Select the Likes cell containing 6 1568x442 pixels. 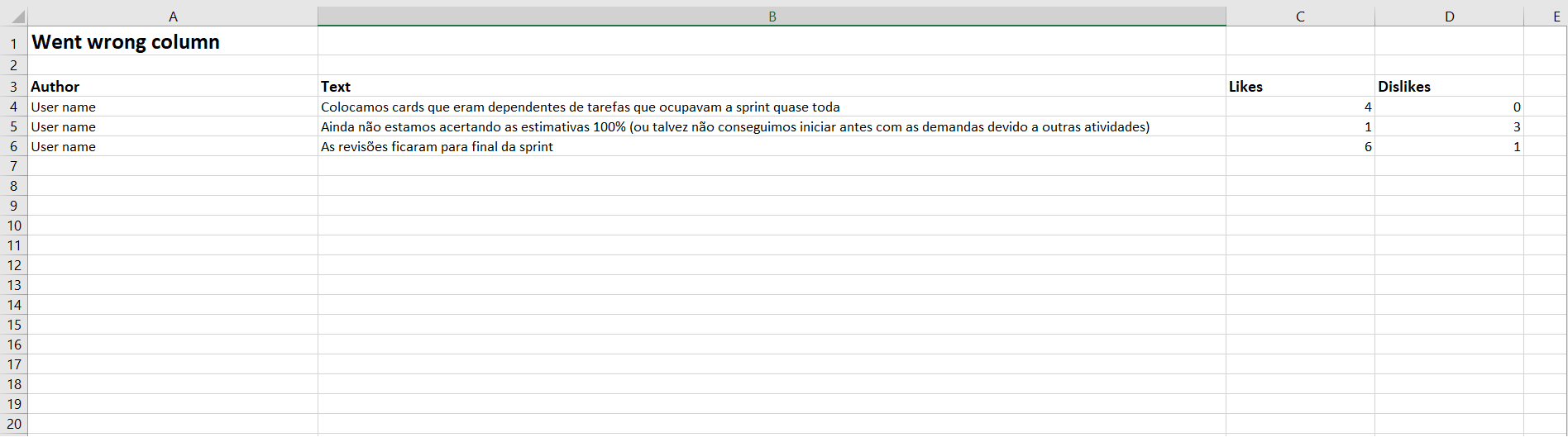tap(1300, 147)
